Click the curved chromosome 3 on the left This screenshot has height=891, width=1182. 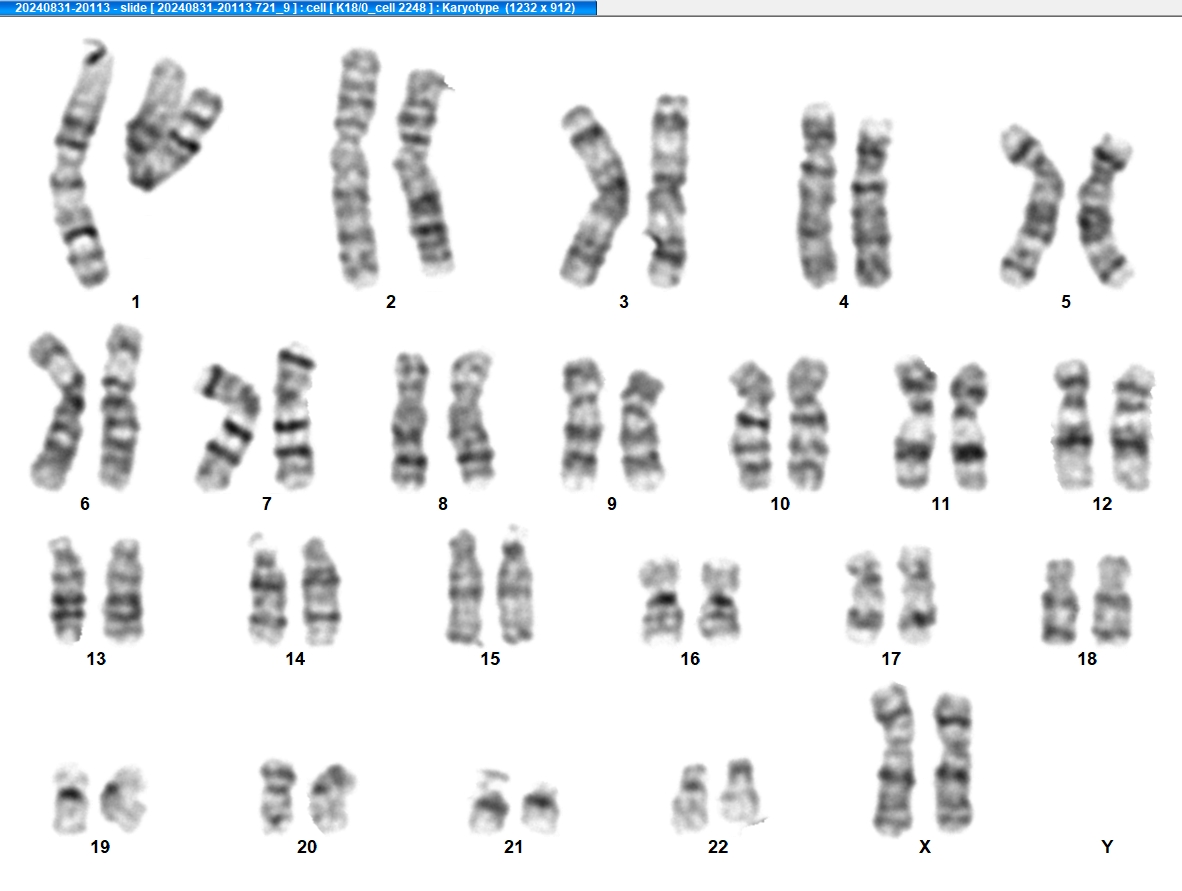pyautogui.click(x=594, y=196)
